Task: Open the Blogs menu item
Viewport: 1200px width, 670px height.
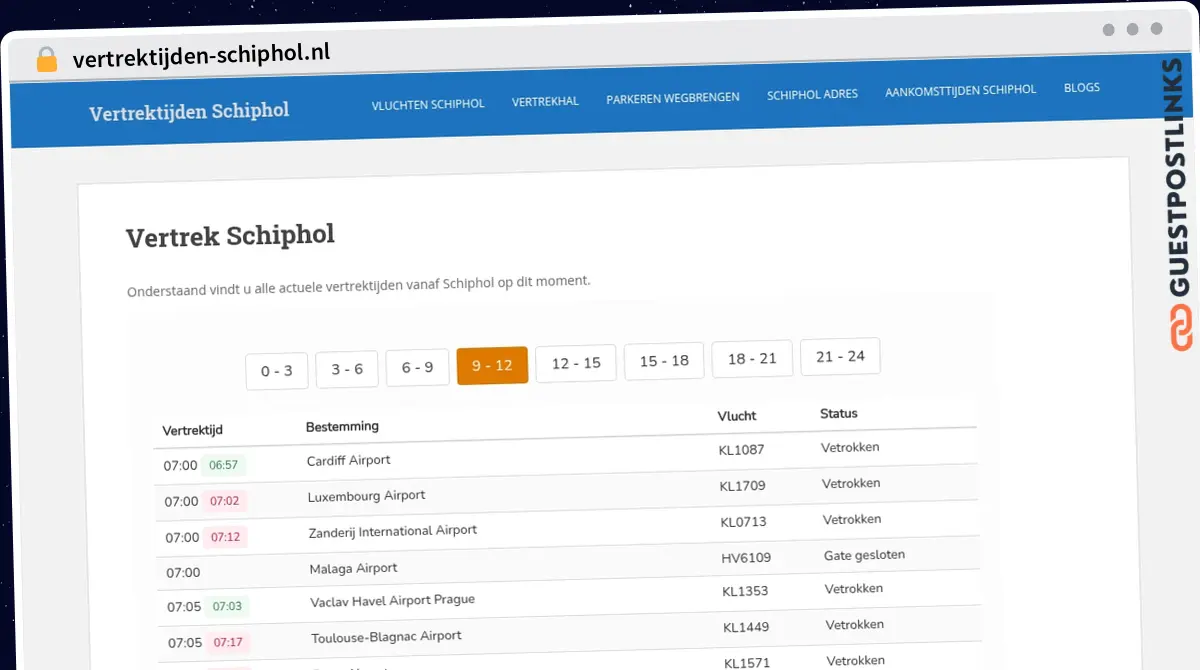Action: (1081, 88)
